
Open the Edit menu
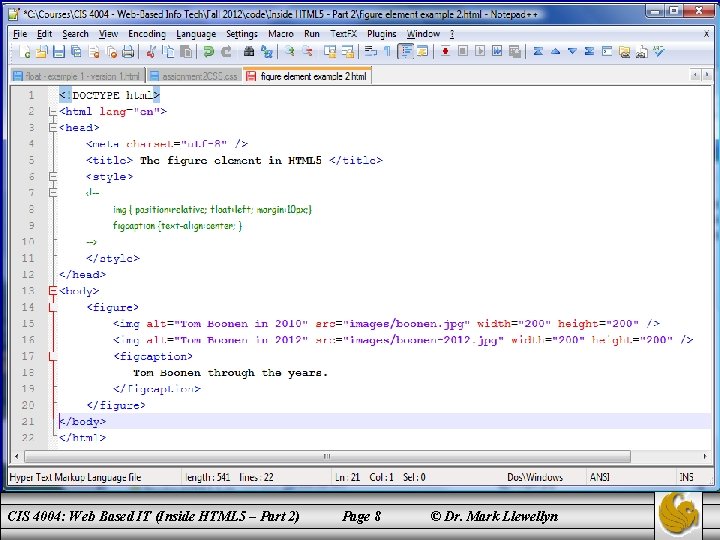45,34
